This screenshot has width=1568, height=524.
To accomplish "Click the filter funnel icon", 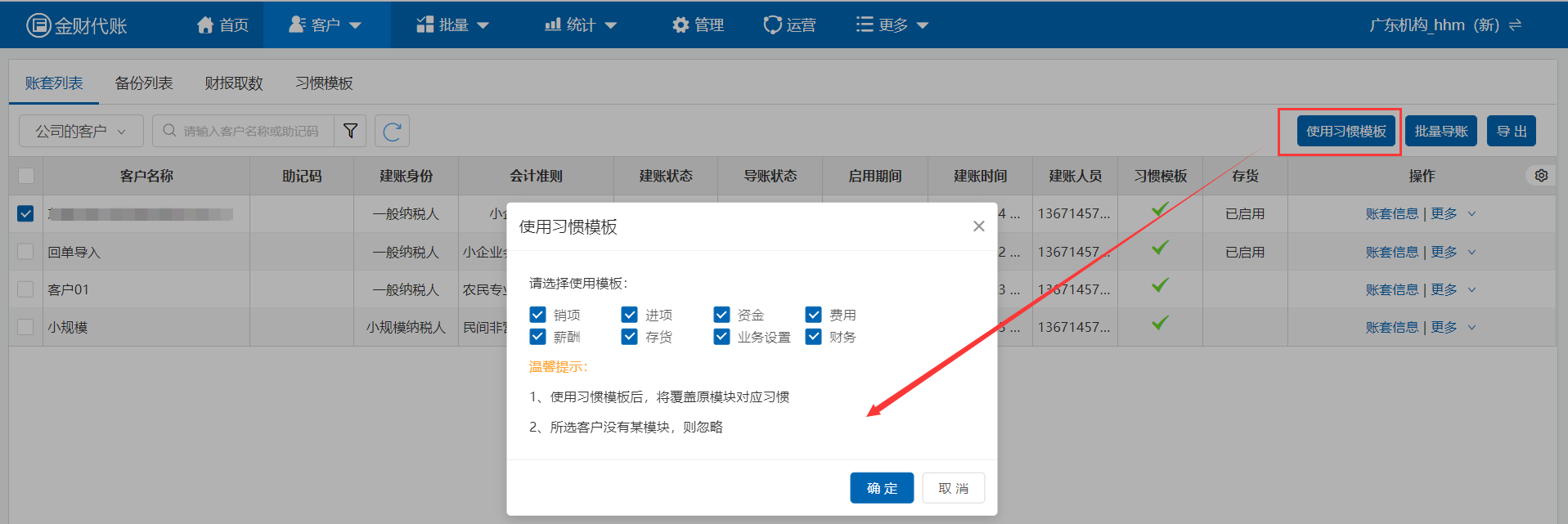I will (x=350, y=131).
